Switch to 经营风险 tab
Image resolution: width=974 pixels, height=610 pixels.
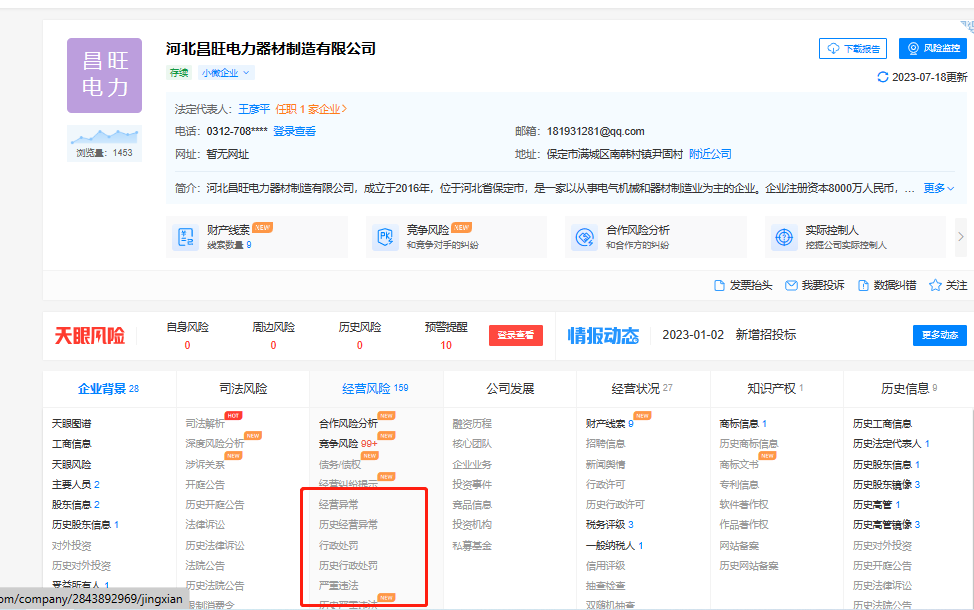point(375,389)
